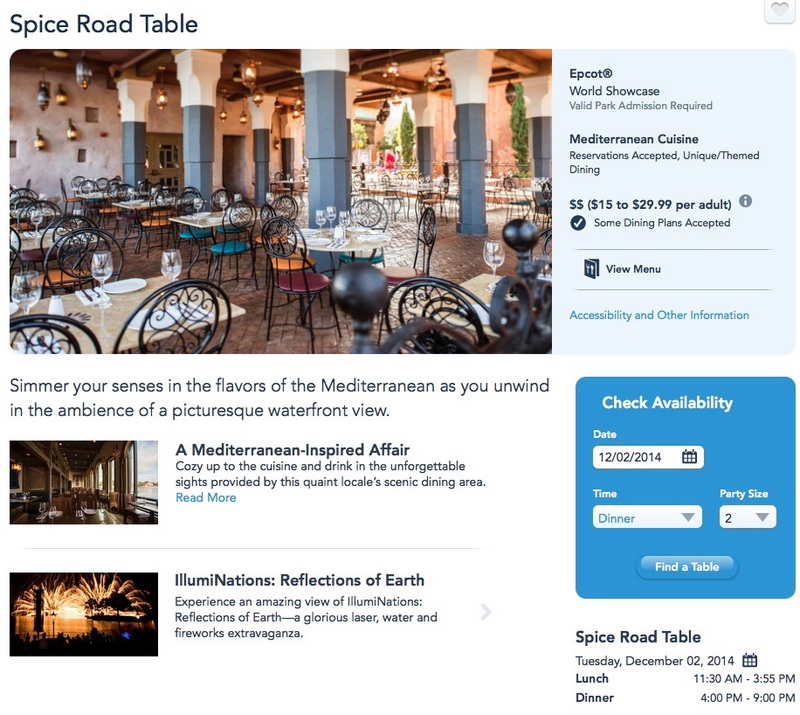Open Accessibility and Other Information
The height and width of the screenshot is (715, 800).
(659, 315)
